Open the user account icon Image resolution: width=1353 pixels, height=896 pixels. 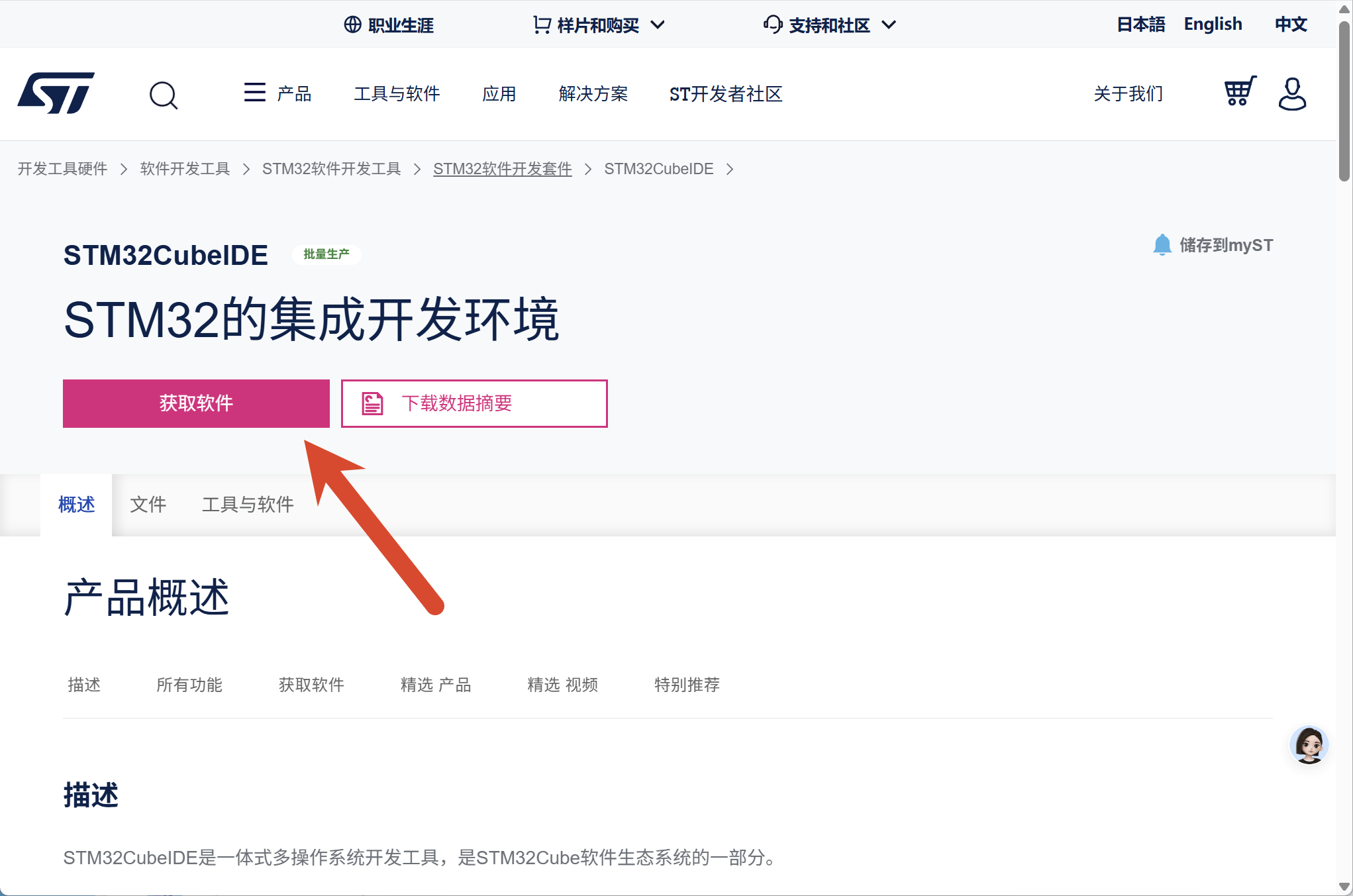pos(1292,93)
